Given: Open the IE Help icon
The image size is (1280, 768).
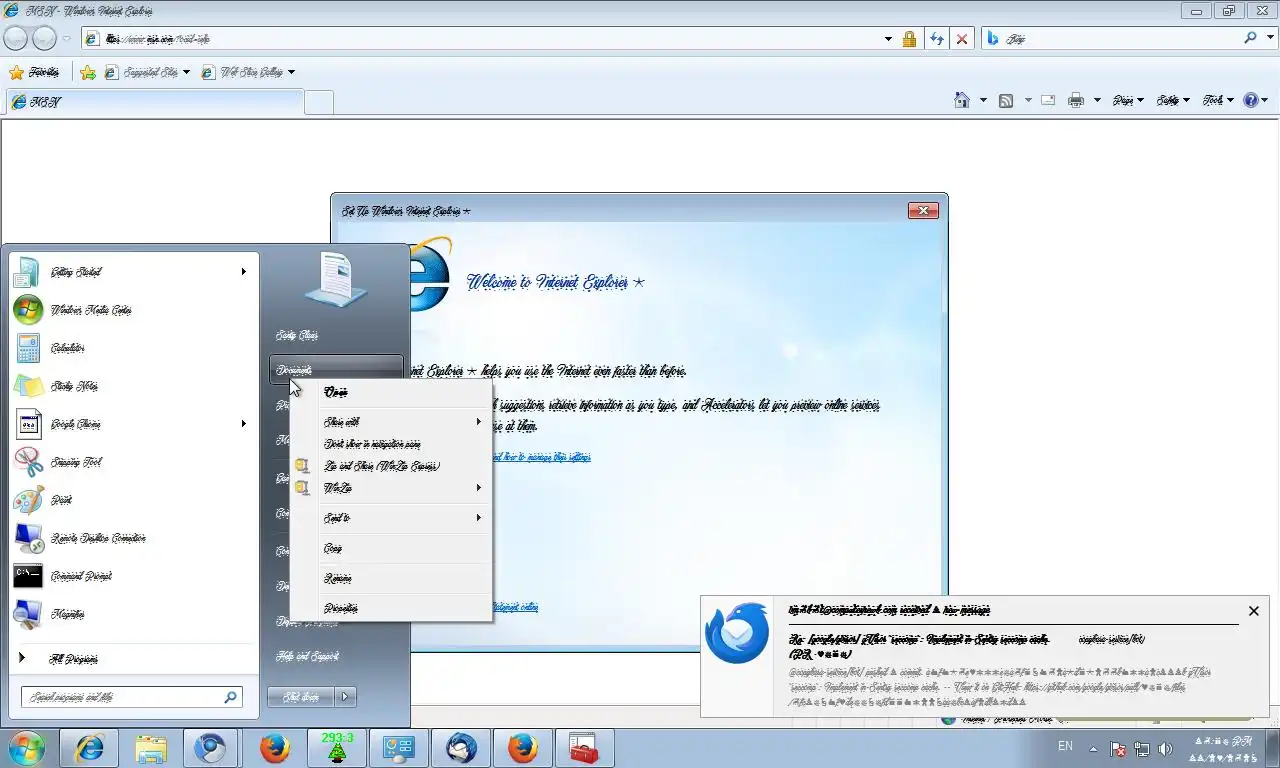Looking at the screenshot, I should click(1251, 100).
